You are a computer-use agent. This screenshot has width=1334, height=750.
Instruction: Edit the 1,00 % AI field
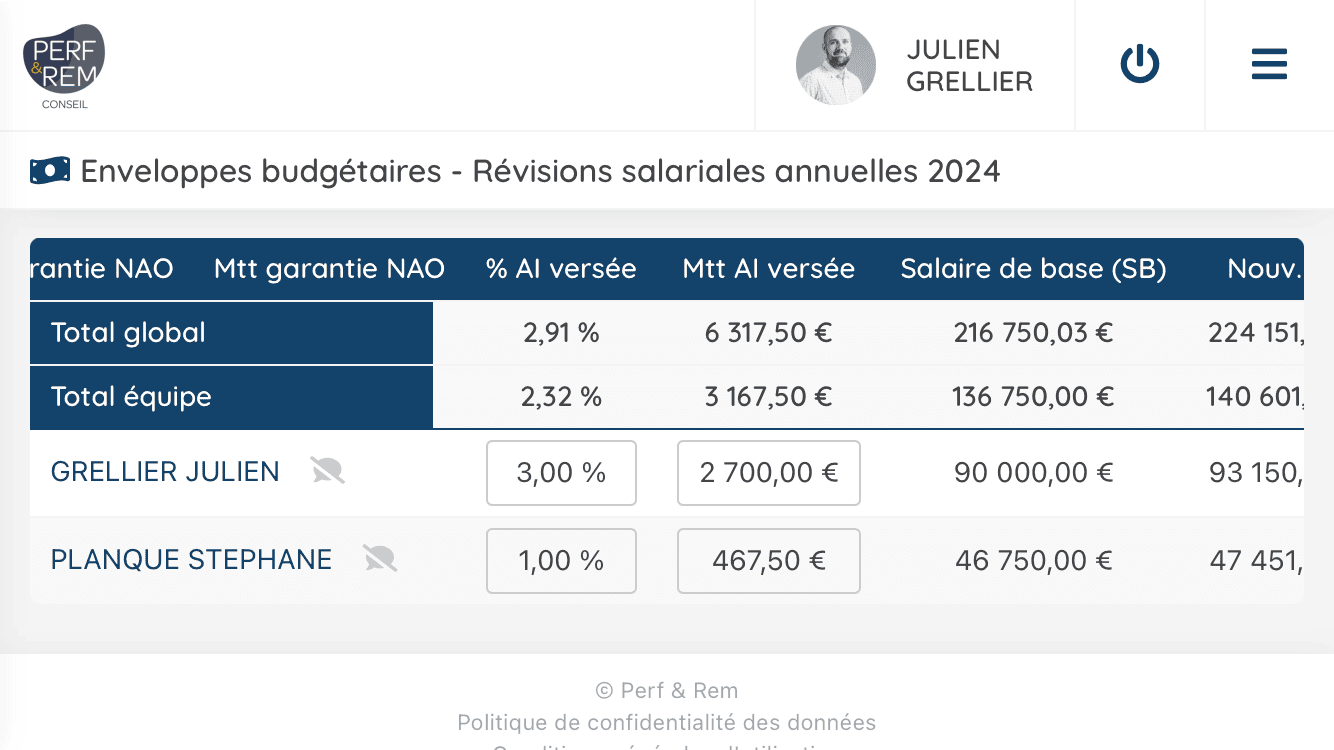(561, 561)
